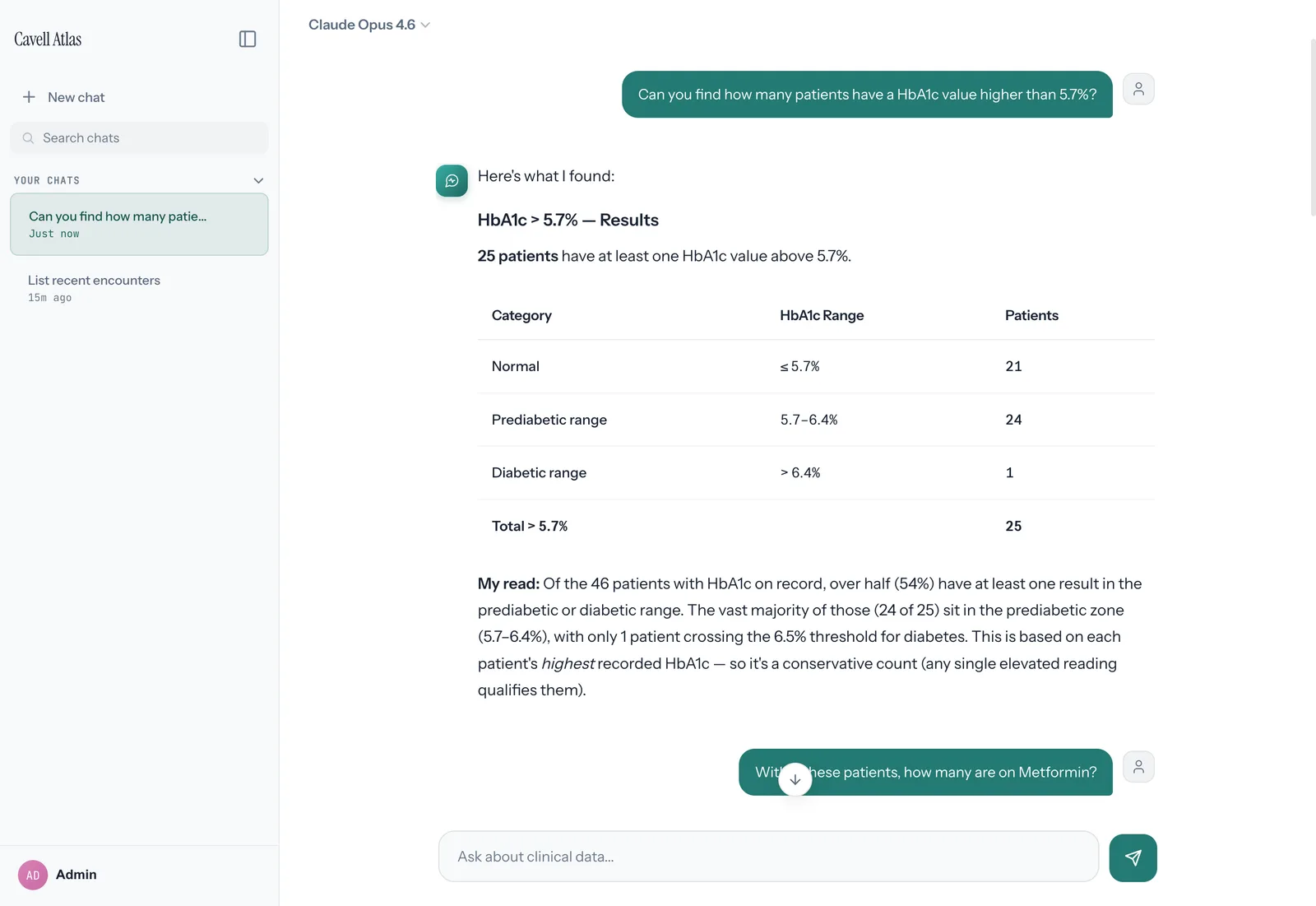Click the 'My read:' label
The image size is (1316, 906).
pyautogui.click(x=508, y=583)
